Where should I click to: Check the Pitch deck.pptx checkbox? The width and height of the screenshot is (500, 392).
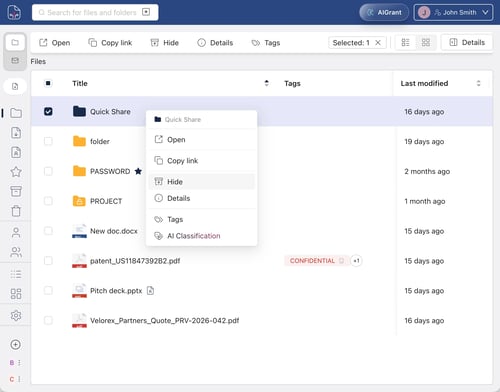(x=48, y=291)
